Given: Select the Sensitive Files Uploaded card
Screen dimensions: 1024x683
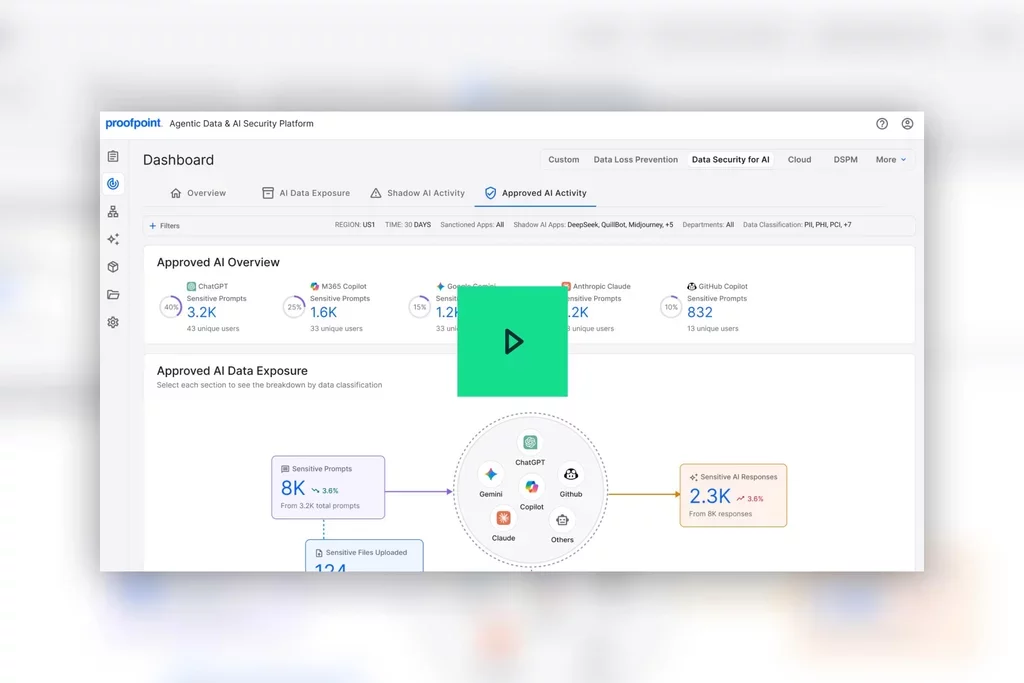Looking at the screenshot, I should tap(364, 555).
